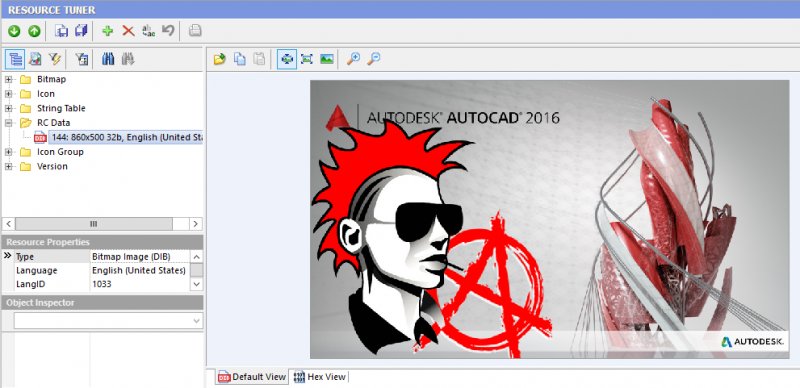Screen dimensions: 800x388
Task: Click tree horizontal scrollbar right arrow
Action: (x=196, y=224)
